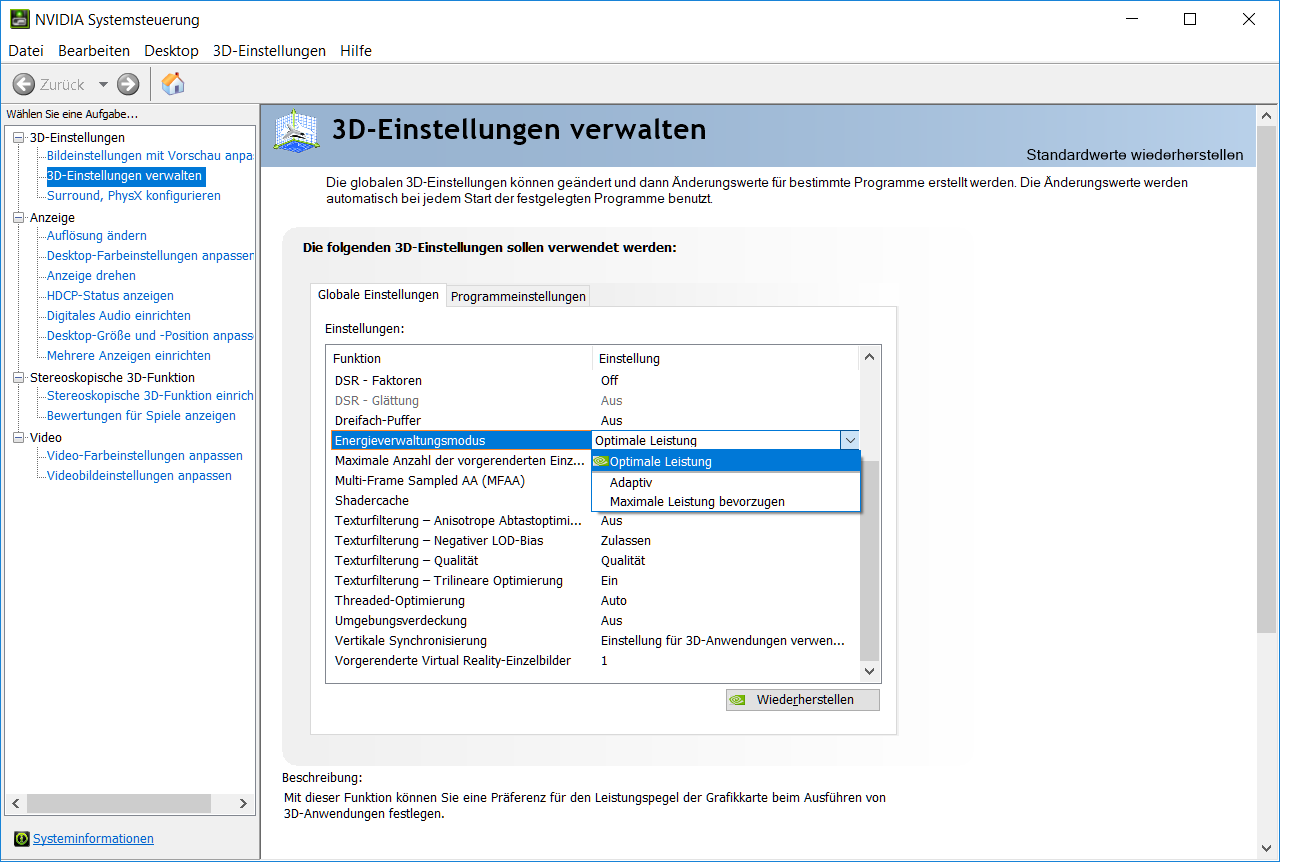Click Standardwerte wiederherstellen link
The height and width of the screenshot is (864, 1291).
click(x=1135, y=155)
